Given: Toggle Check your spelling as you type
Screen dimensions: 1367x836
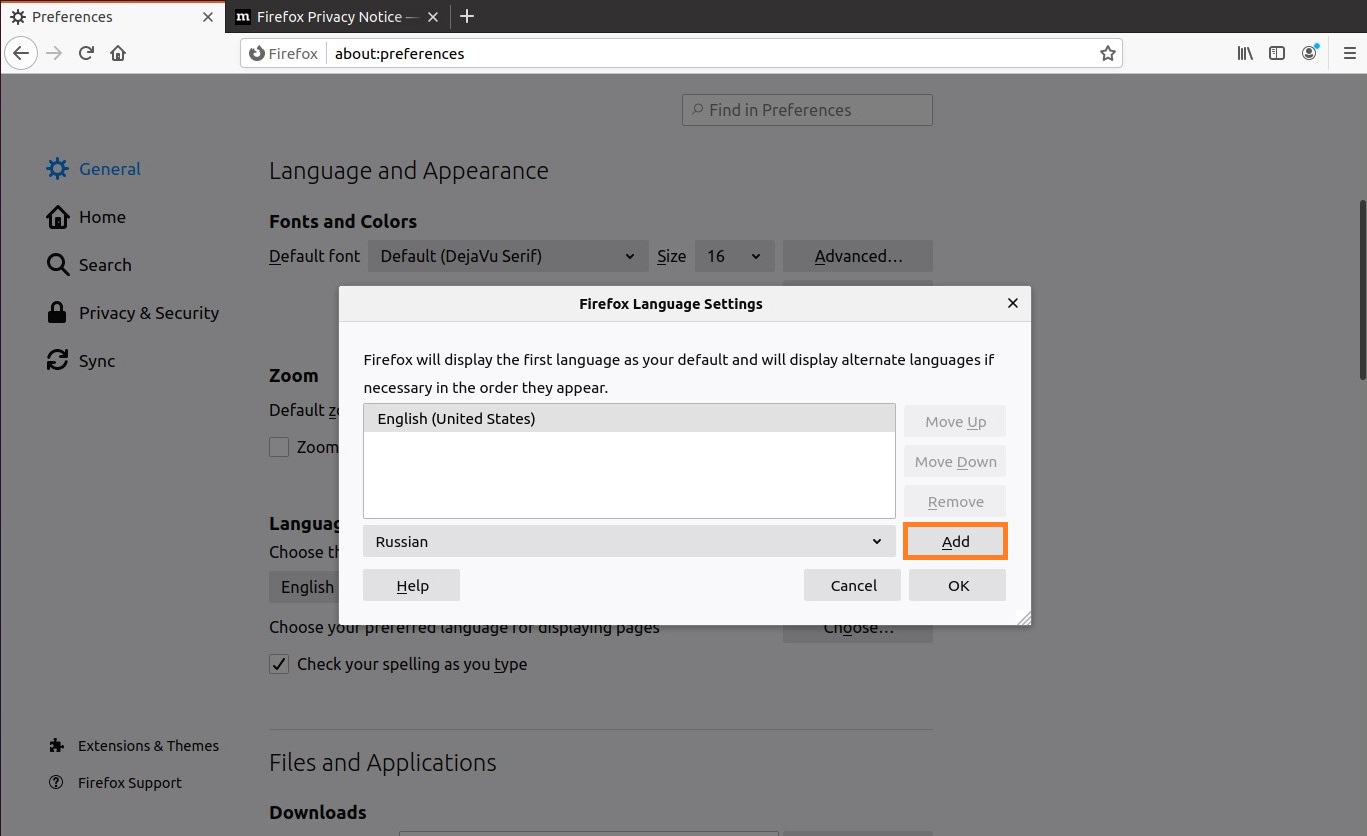Looking at the screenshot, I should tap(280, 664).
